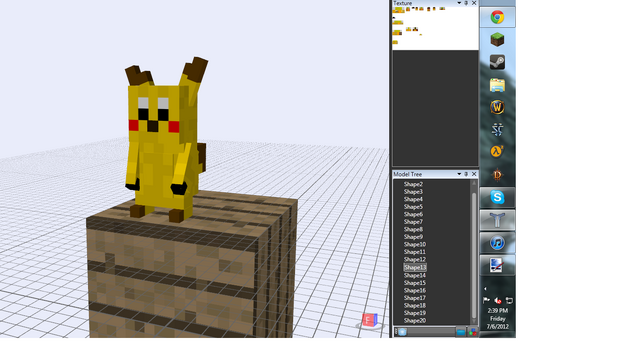Click the light-blue cube icon below Model Tree
640x361 pixels.
tap(402, 332)
